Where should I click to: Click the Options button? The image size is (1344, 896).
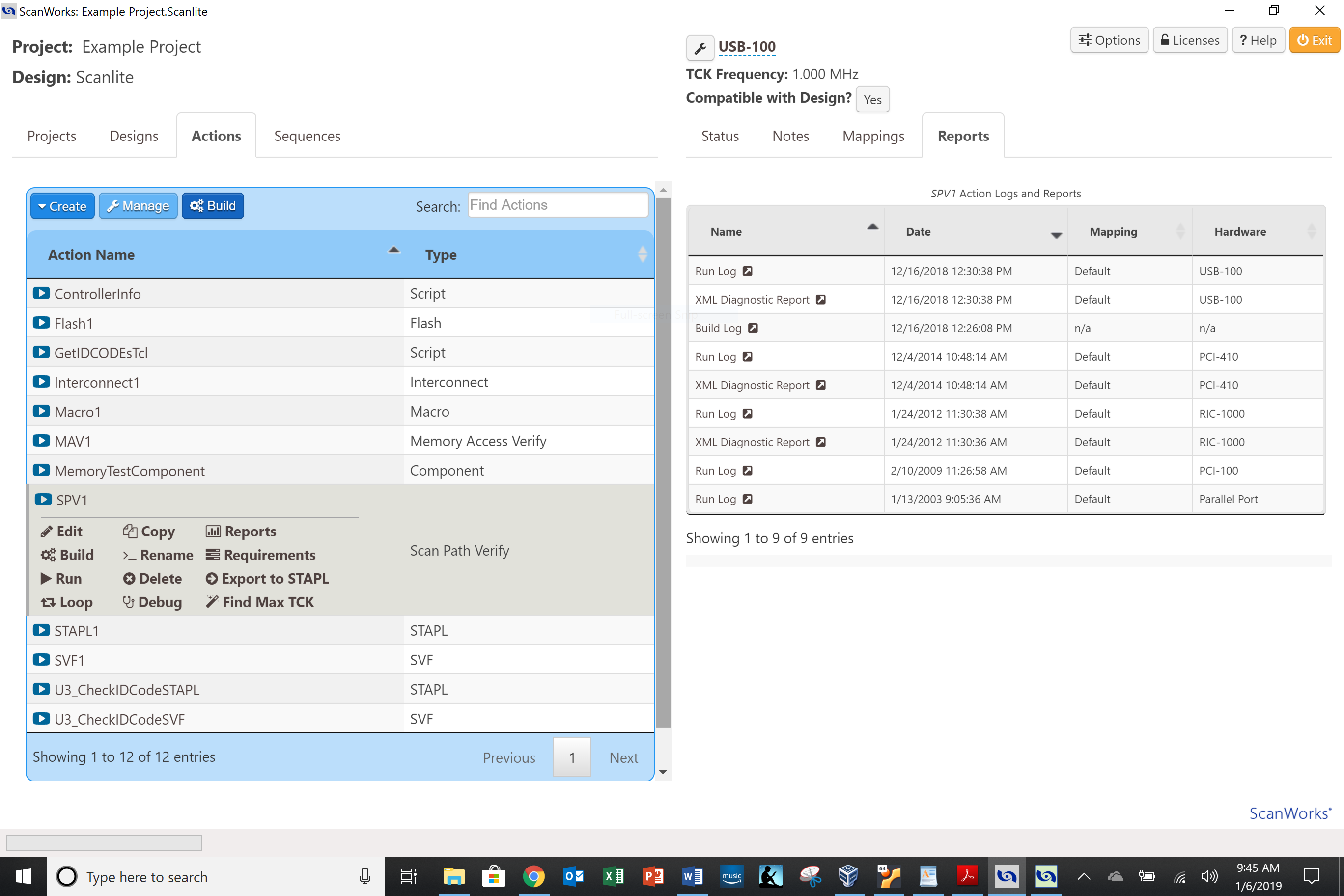click(1109, 40)
